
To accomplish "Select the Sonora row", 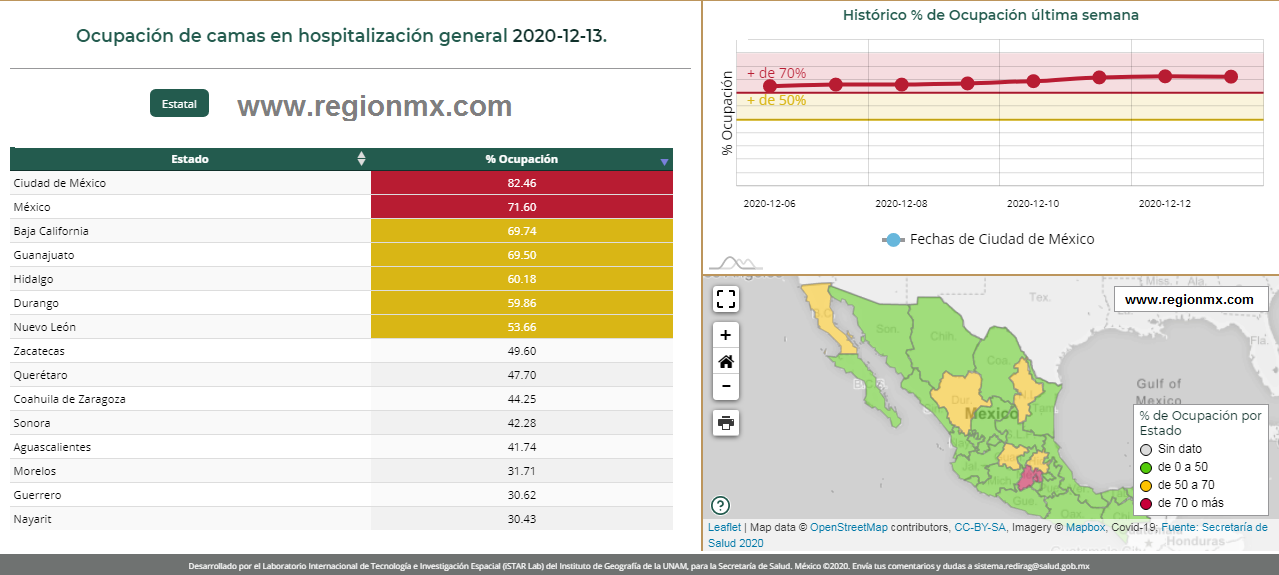I will (341, 423).
